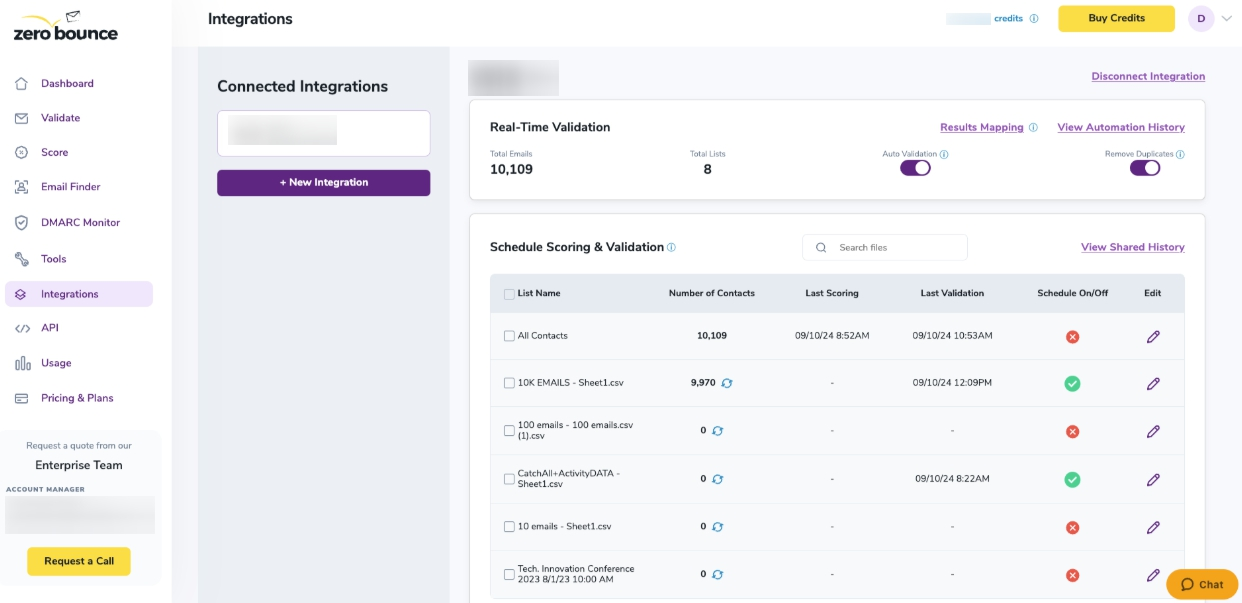Image resolution: width=1242 pixels, height=603 pixels.
Task: Toggle schedule off for 10K EMAILS - Sheet1.csv
Action: (x=1072, y=383)
